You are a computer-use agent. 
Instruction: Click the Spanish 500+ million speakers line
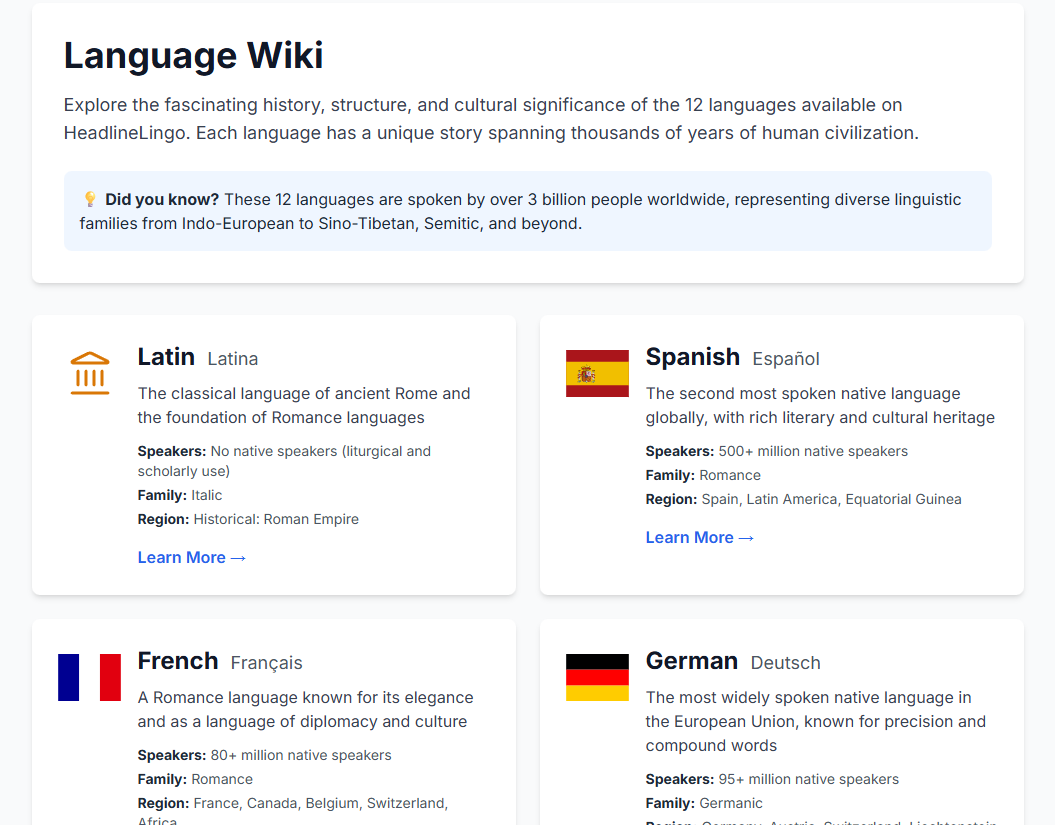click(x=776, y=451)
